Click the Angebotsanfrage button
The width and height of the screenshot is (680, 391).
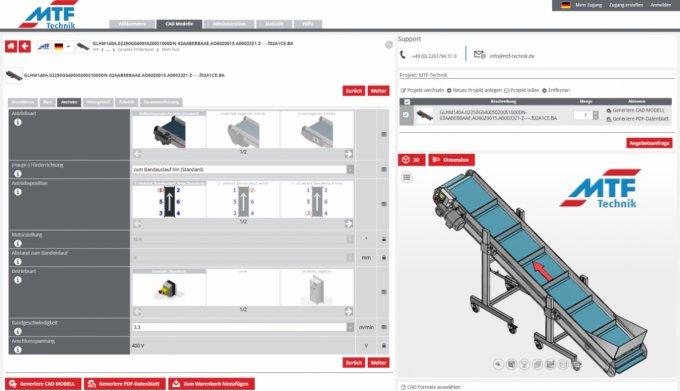649,143
